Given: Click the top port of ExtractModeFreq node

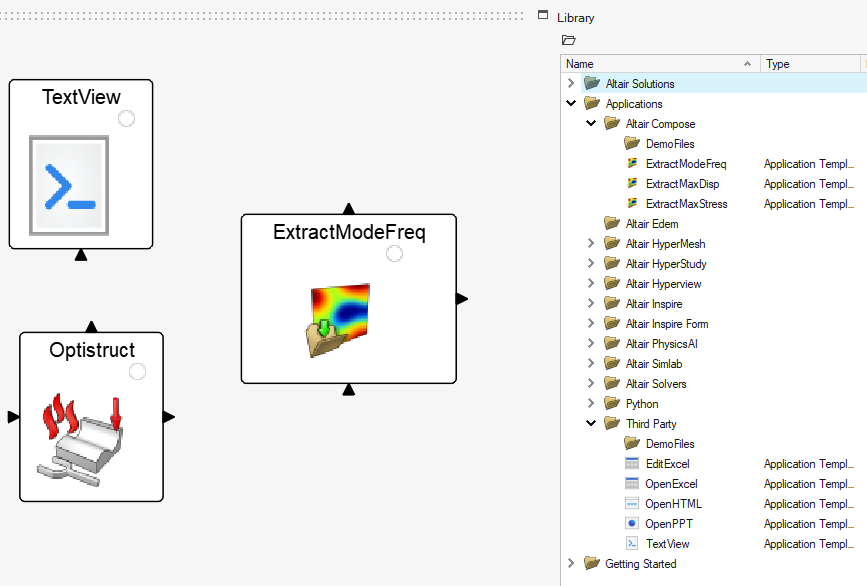Looking at the screenshot, I should (348, 208).
